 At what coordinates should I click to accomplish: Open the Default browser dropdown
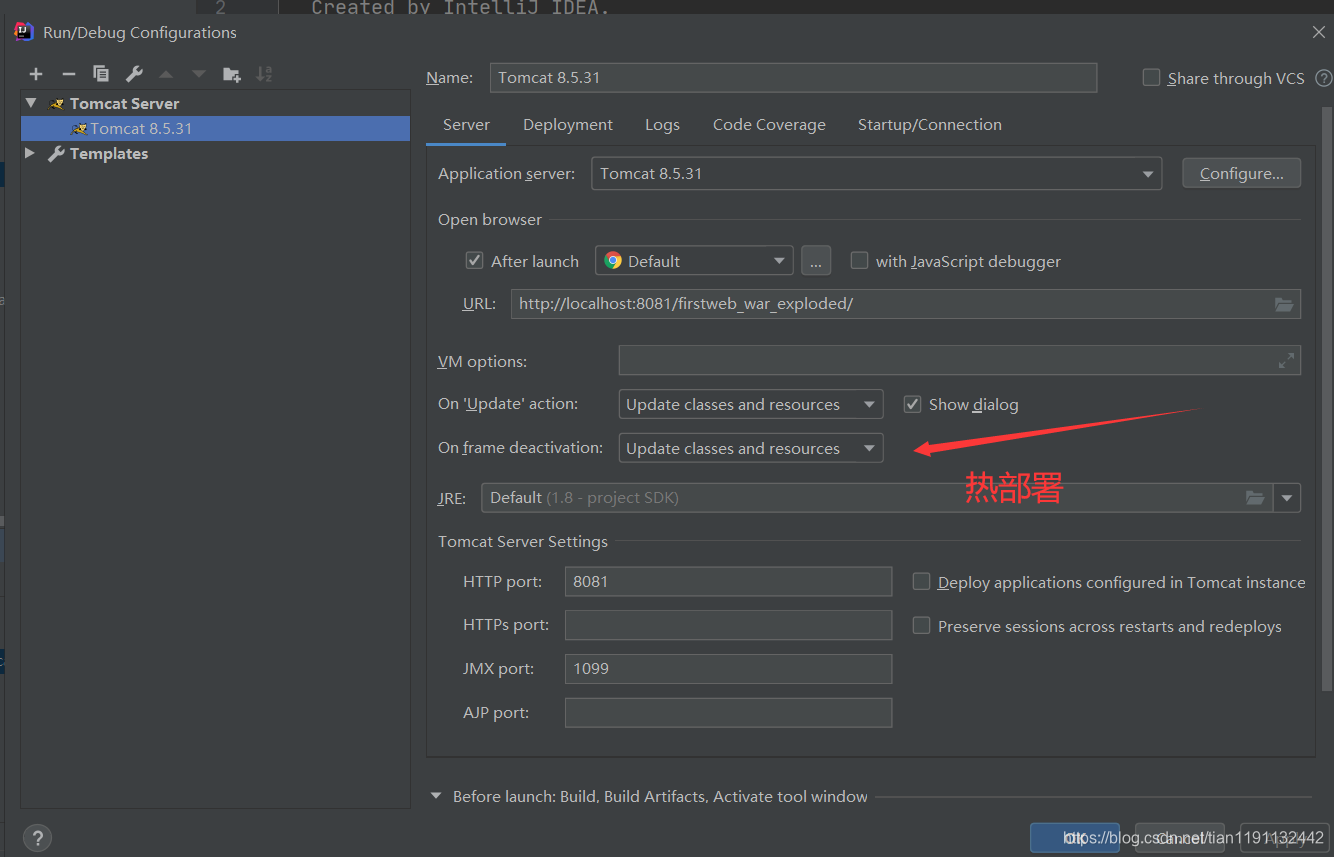(x=694, y=261)
